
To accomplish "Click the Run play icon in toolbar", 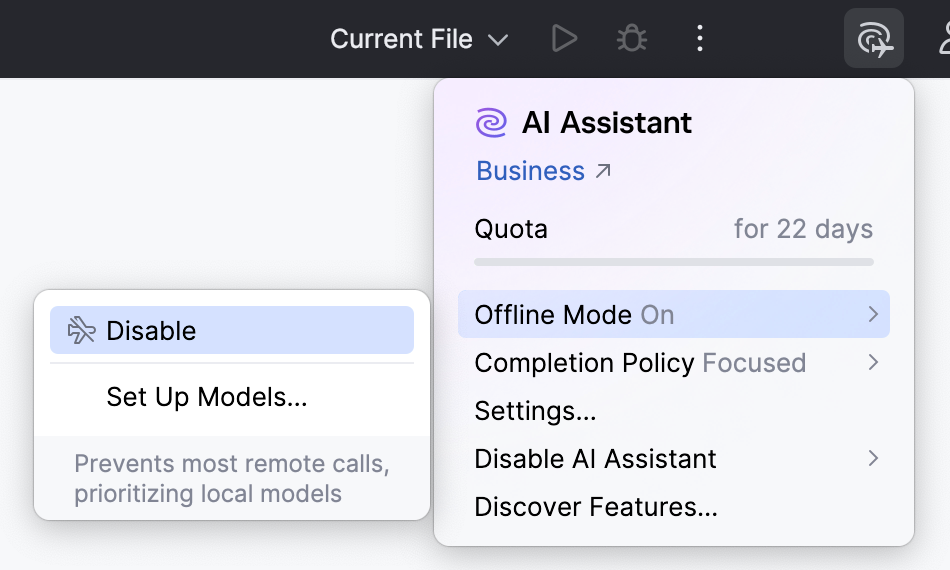I will coord(565,39).
